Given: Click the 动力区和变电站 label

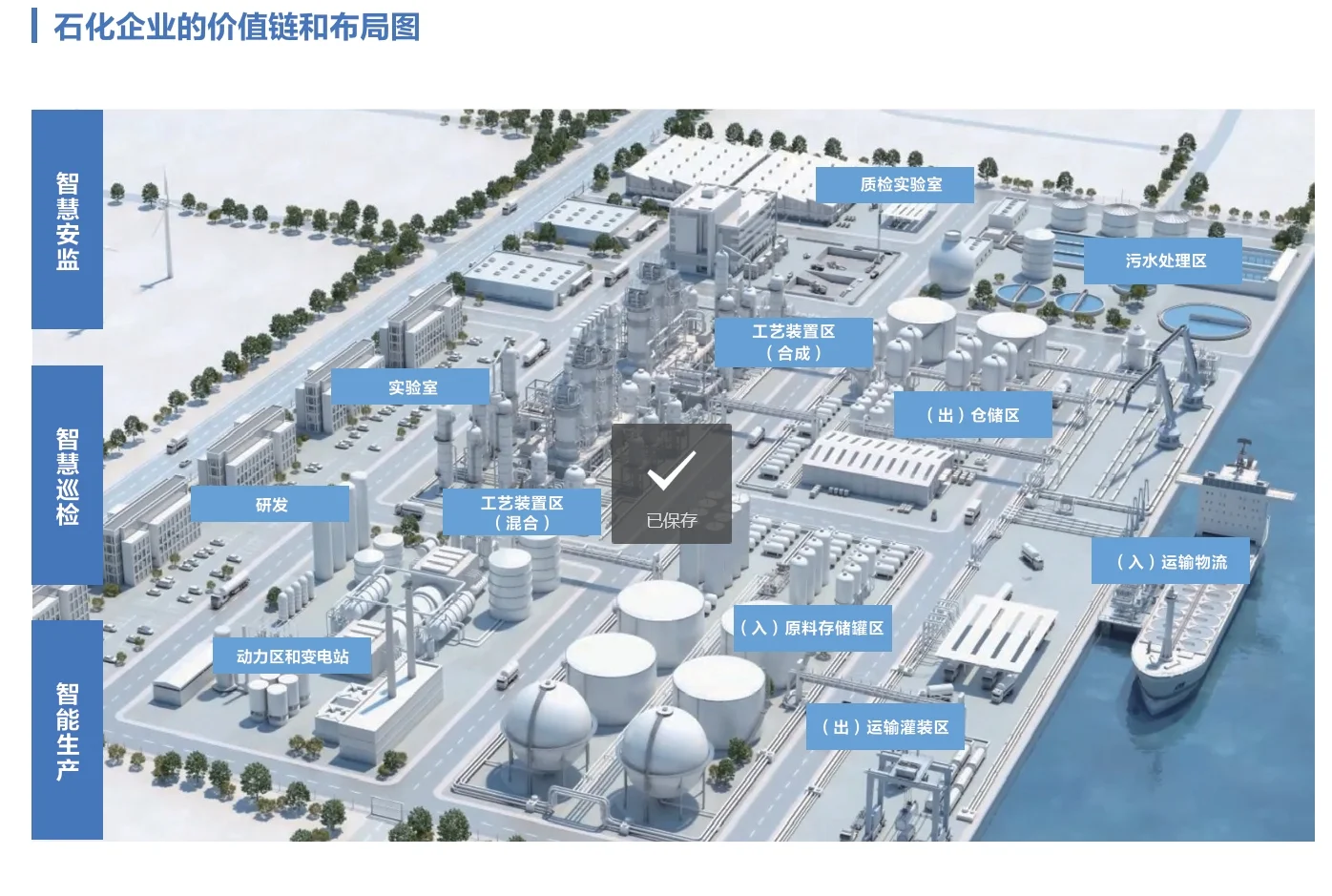Looking at the screenshot, I should tap(292, 656).
